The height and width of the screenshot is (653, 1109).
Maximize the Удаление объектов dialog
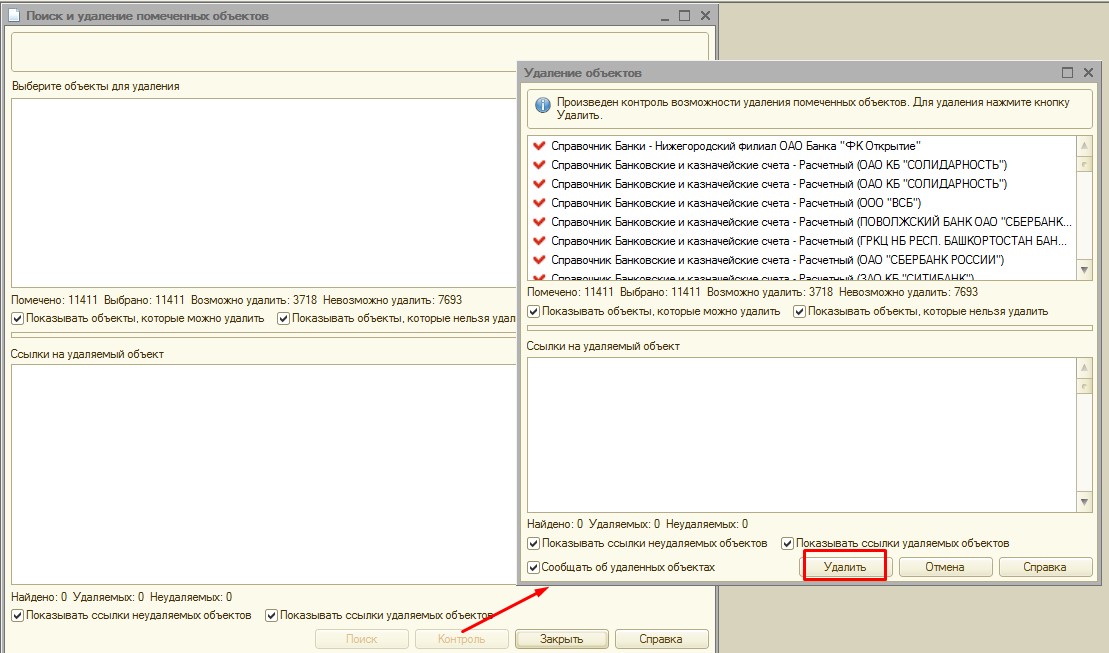(x=1067, y=73)
